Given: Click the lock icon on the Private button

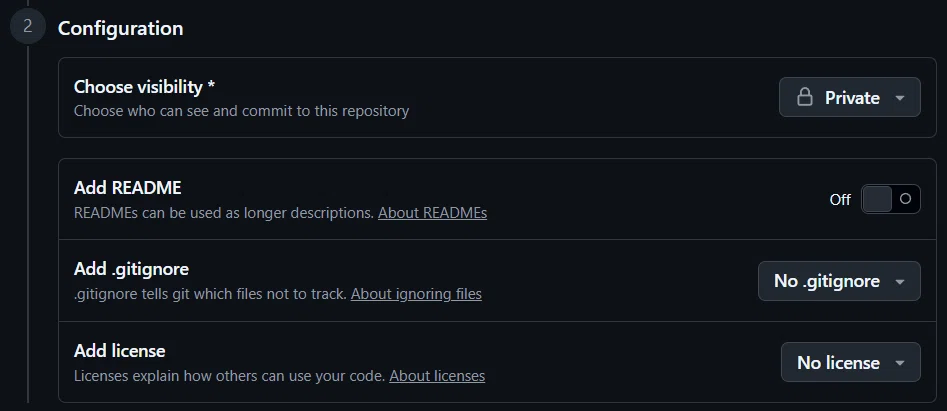Looking at the screenshot, I should 804,97.
